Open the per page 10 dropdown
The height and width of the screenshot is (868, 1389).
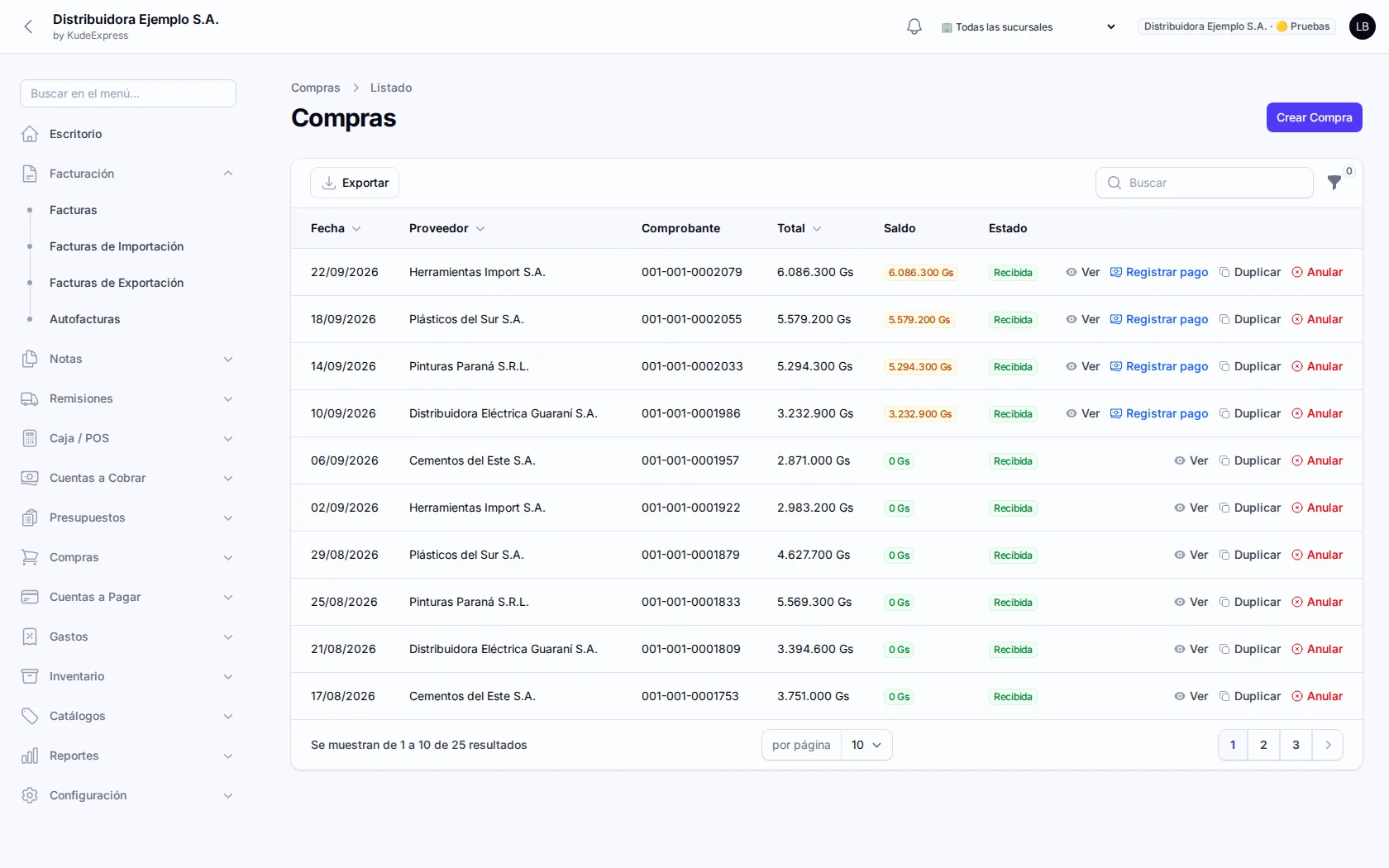coord(866,745)
